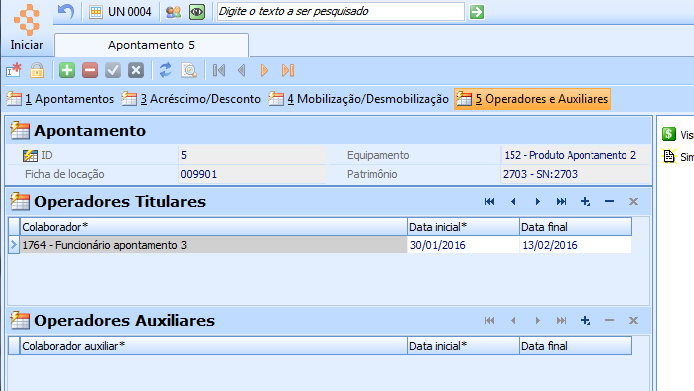Go to next row in Operadores Auxiliares
This screenshot has width=694, height=391.
[537, 321]
